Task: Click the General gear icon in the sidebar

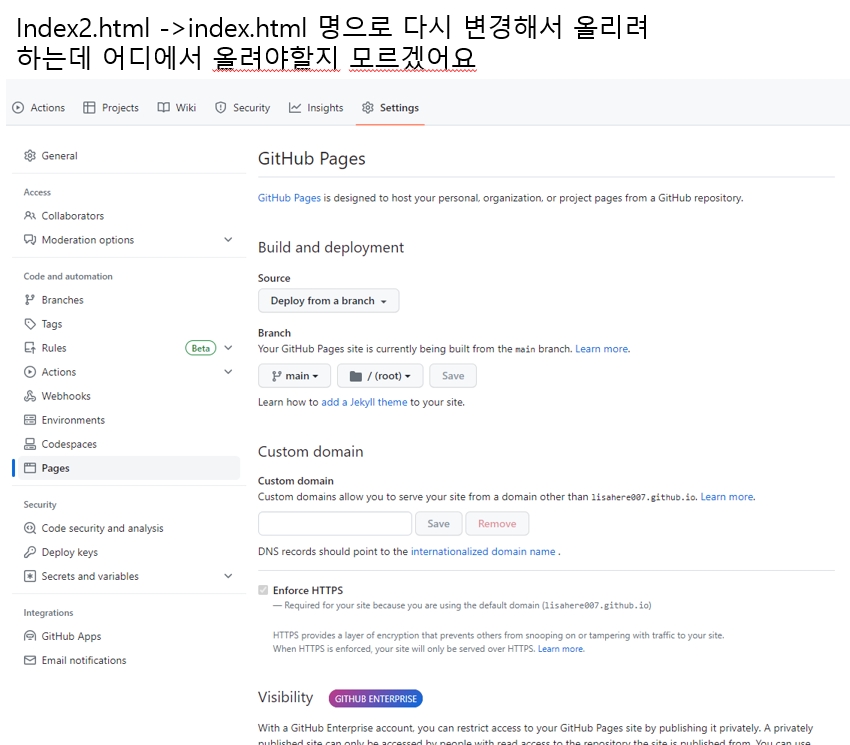Action: [30, 156]
